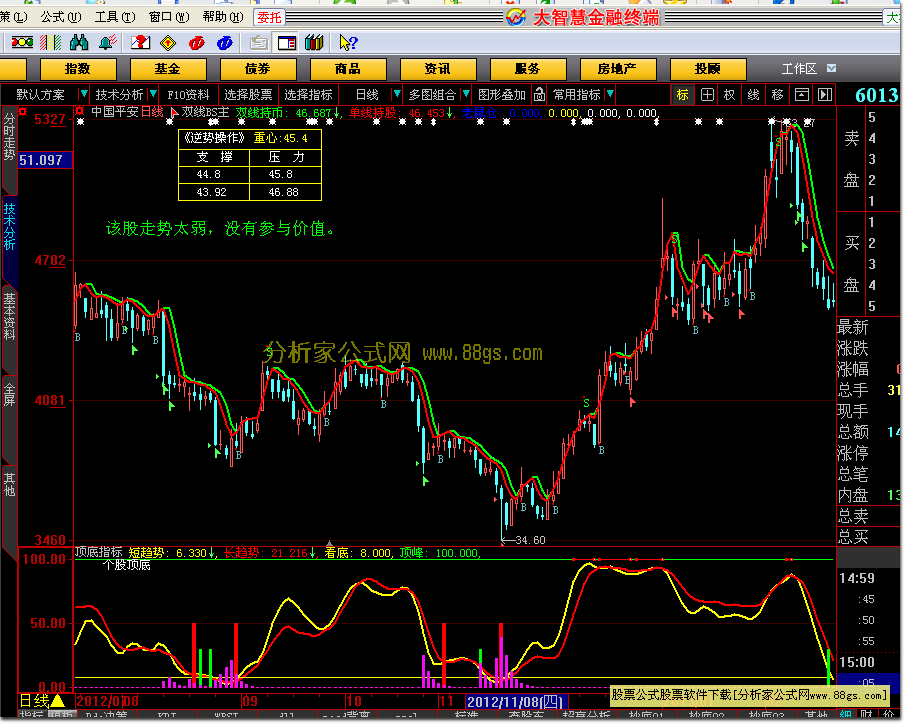Click the arrow icon before 双线BS主
The height and width of the screenshot is (724, 906).
click(x=174, y=112)
